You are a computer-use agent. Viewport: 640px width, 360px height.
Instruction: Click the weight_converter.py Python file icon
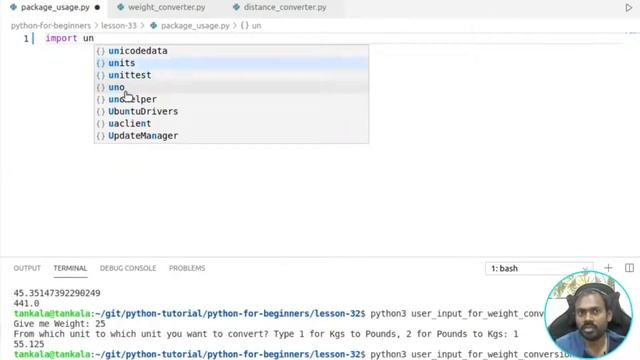[x=120, y=7]
